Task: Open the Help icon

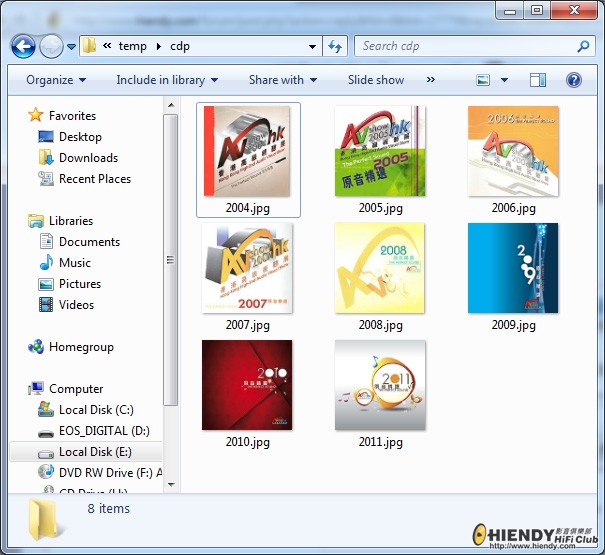Action: click(574, 80)
